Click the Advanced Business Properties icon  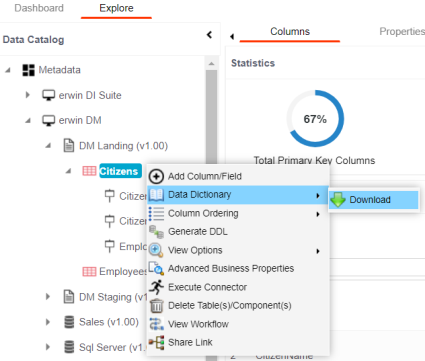pos(156,268)
